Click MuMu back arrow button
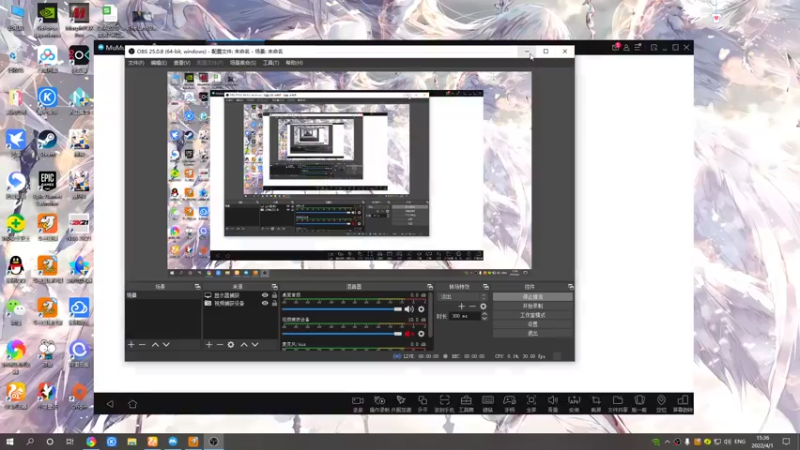Image resolution: width=800 pixels, height=450 pixels. [110, 404]
